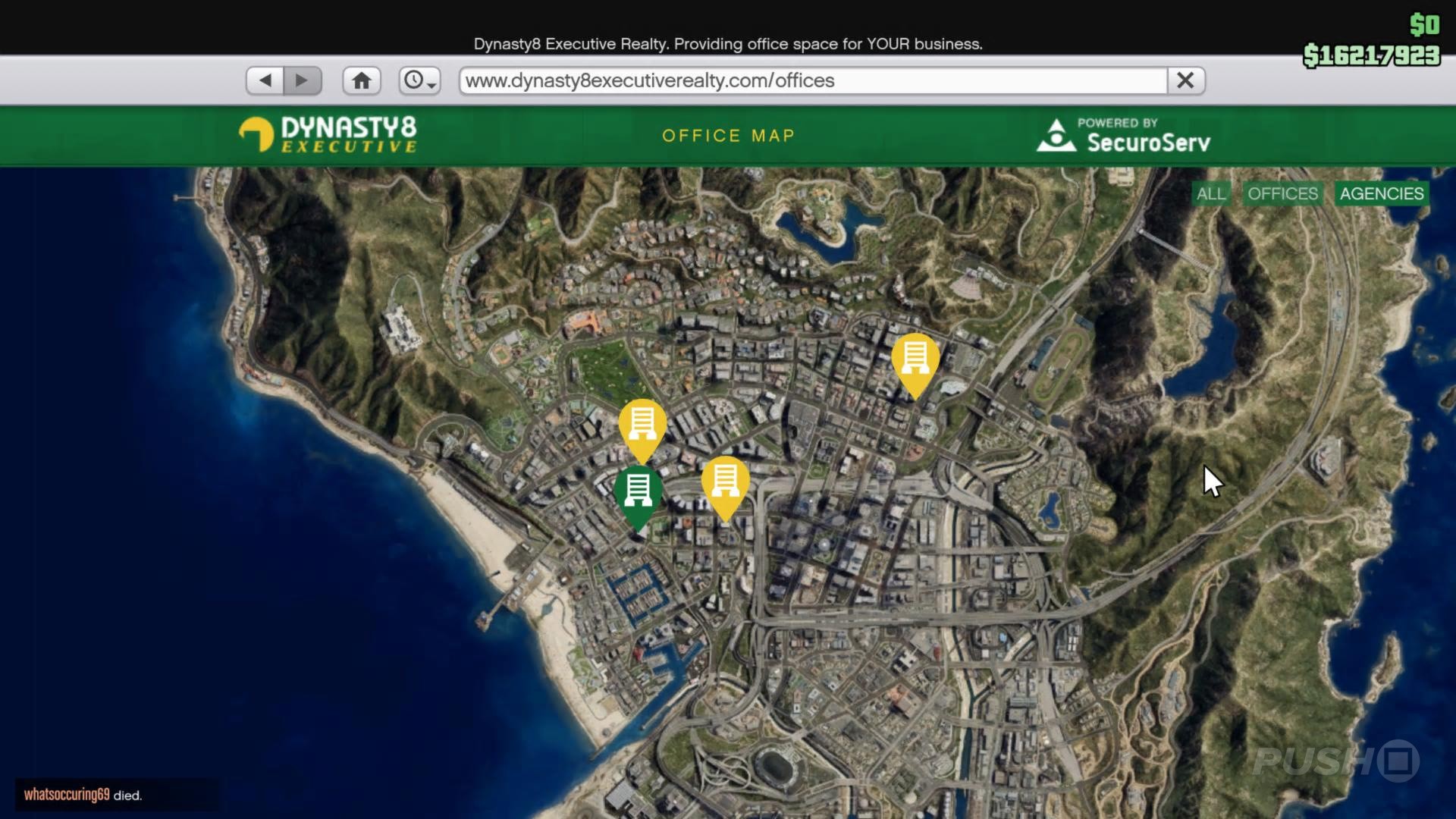The height and width of the screenshot is (819, 1456).
Task: Select AGENCIES tab in top-right corner
Action: click(1380, 193)
